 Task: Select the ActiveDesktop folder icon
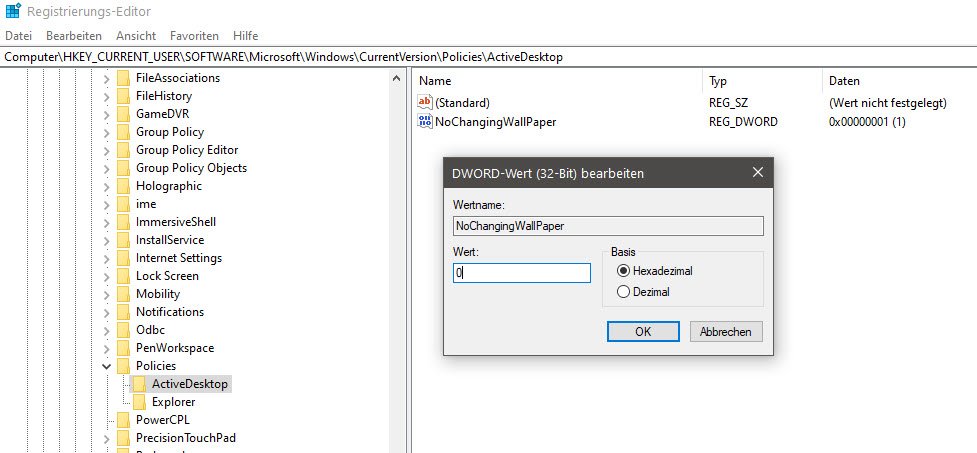pyautogui.click(x=139, y=384)
